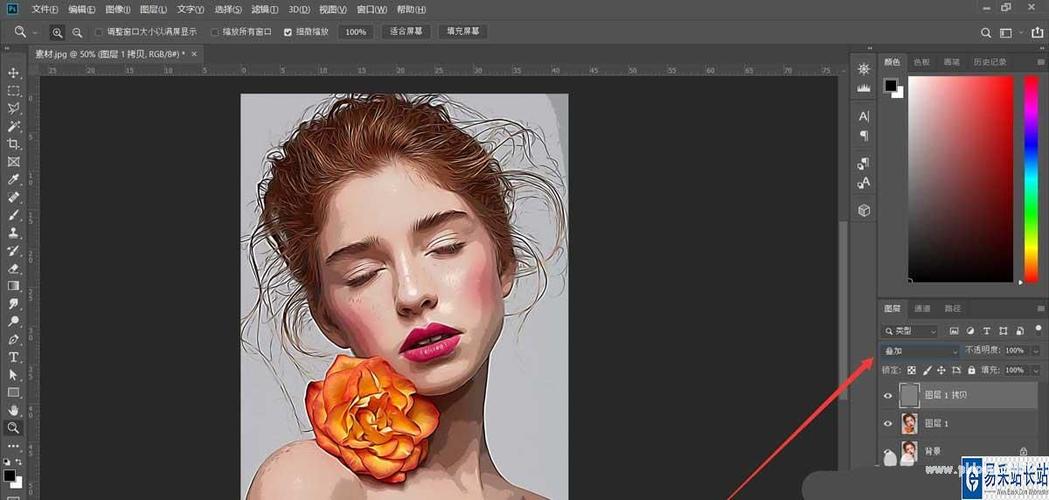
Task: Open the 文件(F) menu
Action: click(x=45, y=10)
